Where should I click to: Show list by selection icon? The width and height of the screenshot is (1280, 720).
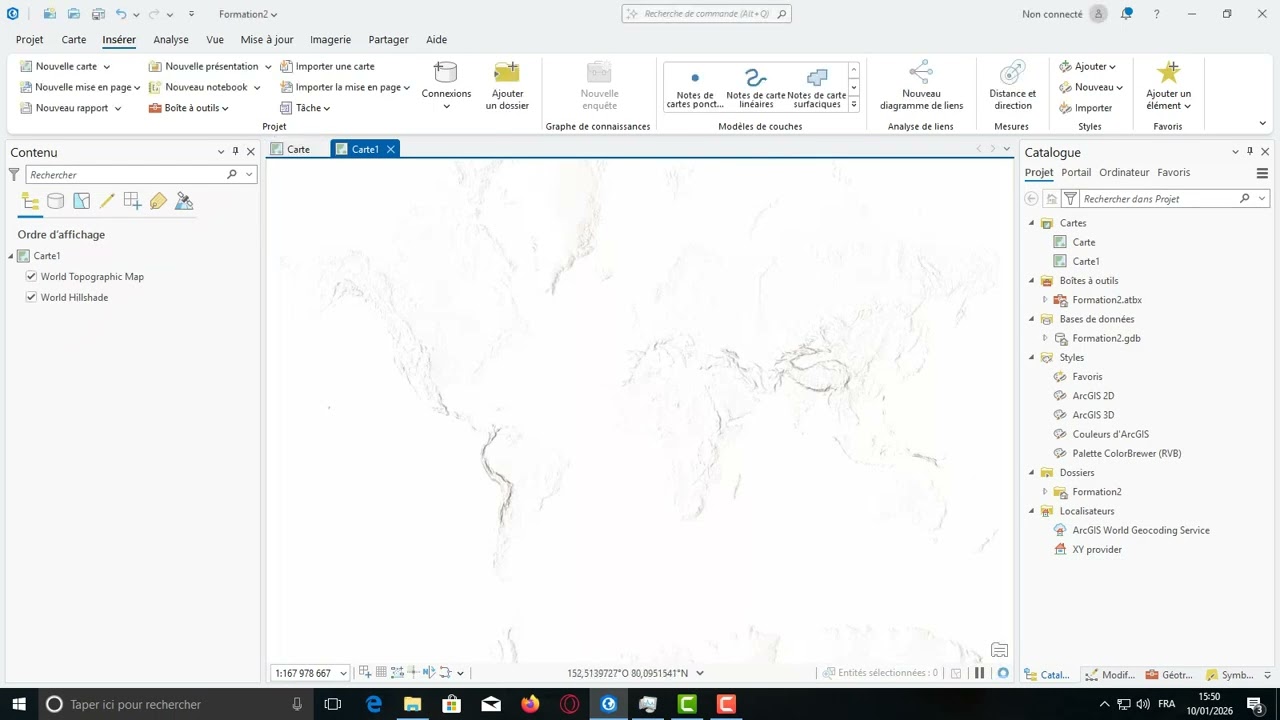click(x=82, y=201)
